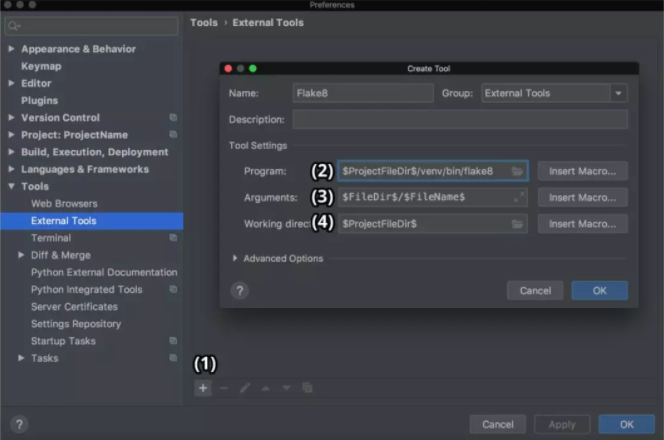Screen dimensions: 664x440
Task: Select Startup Tasks
Action: [x=63, y=340]
